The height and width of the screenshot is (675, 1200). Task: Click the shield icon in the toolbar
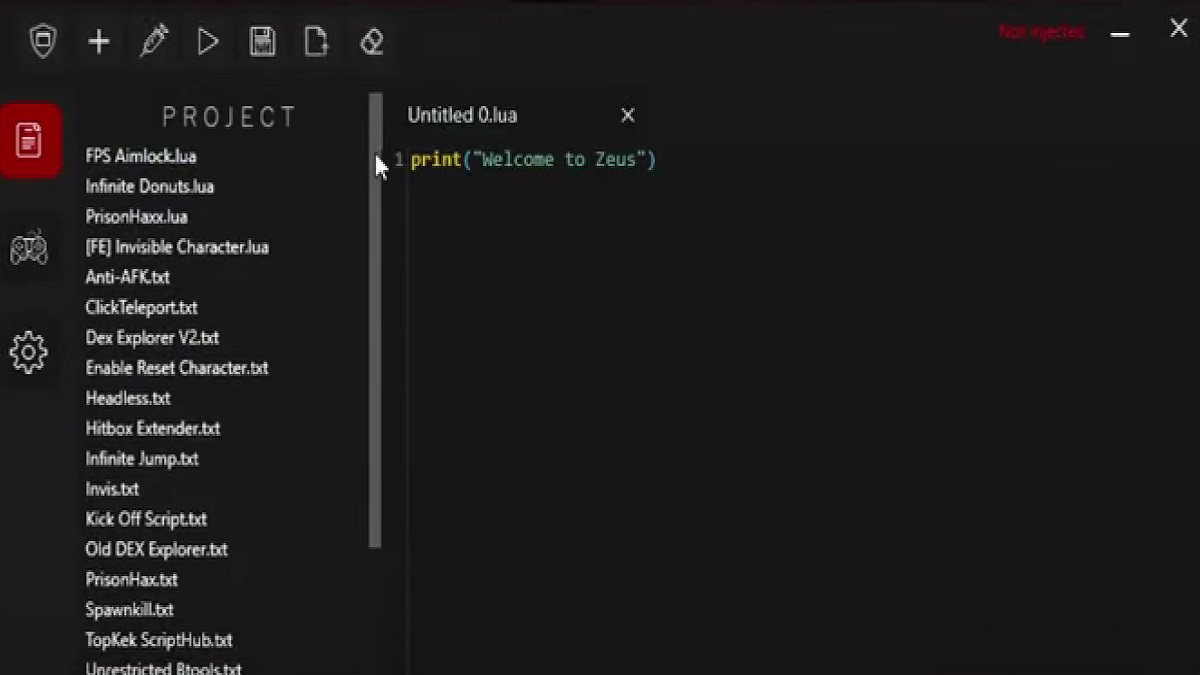[43, 41]
